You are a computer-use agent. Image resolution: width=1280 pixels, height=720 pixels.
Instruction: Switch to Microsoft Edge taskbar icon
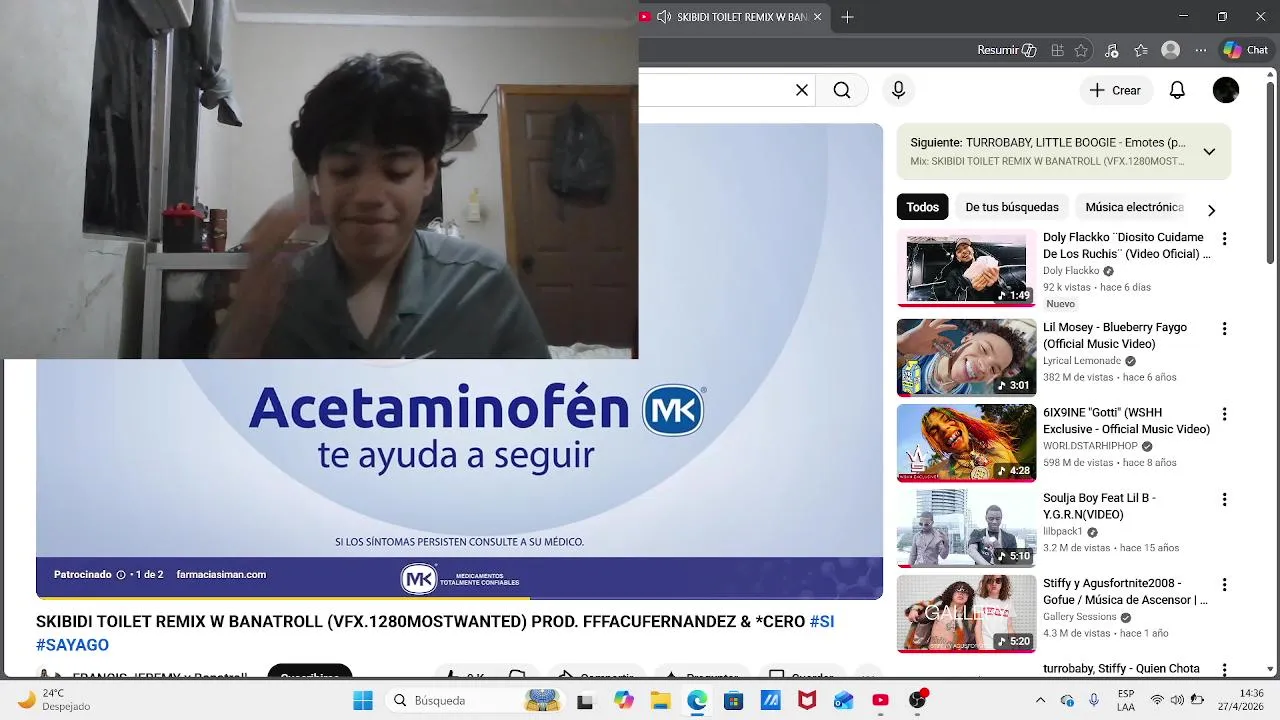pos(697,700)
